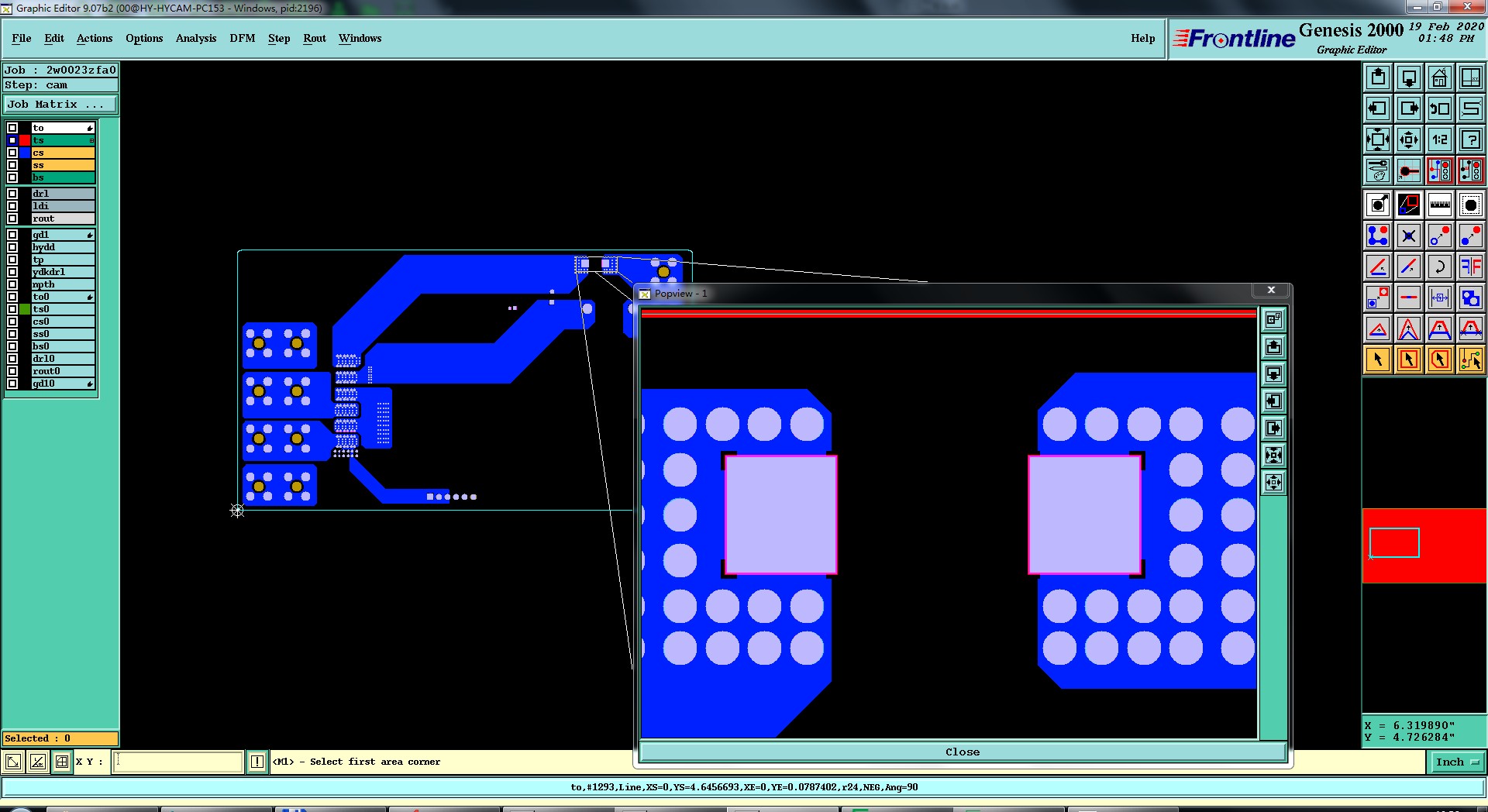Select the net select tool

point(1471,360)
